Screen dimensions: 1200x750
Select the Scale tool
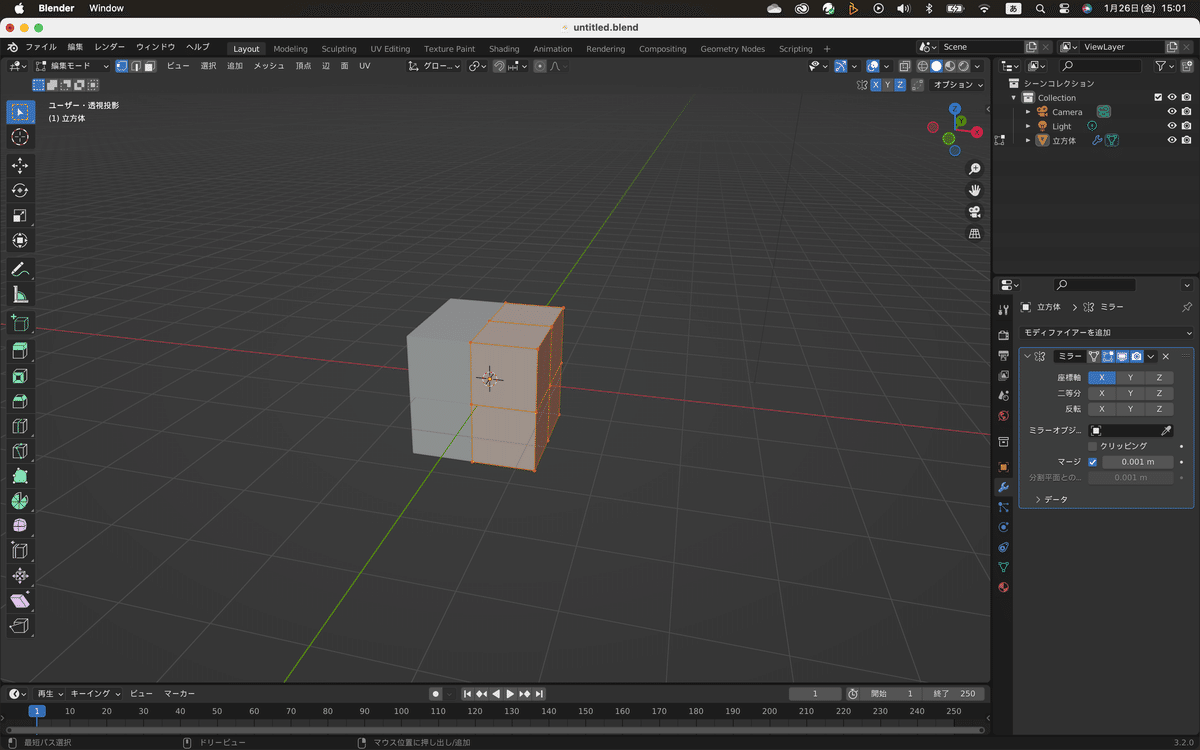pos(20,215)
